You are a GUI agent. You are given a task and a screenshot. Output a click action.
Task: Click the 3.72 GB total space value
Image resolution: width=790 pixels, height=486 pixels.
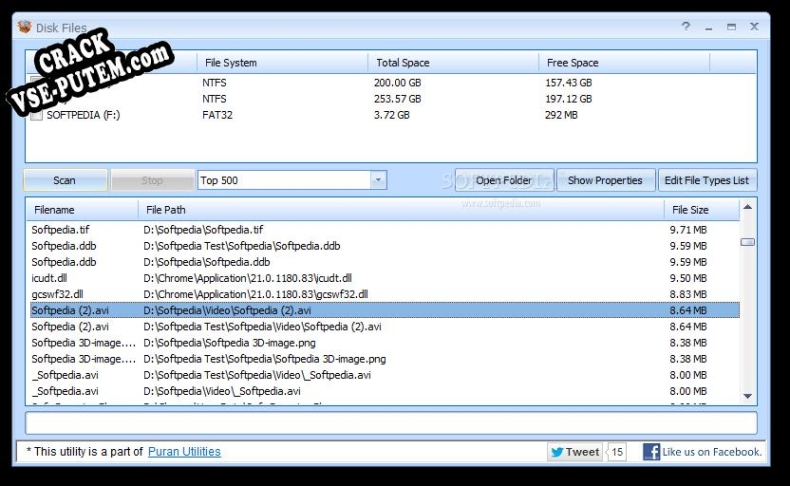[391, 115]
